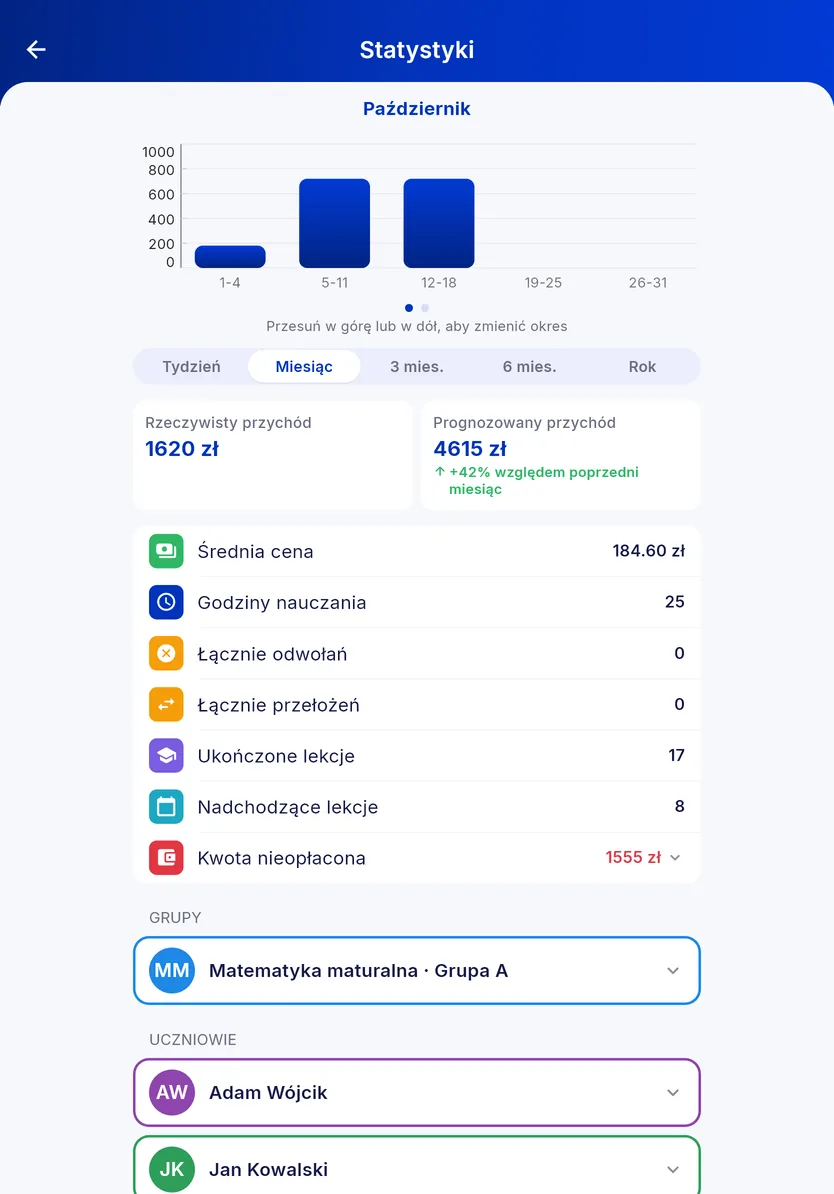Open the Prognozowany przychód card

(560, 455)
